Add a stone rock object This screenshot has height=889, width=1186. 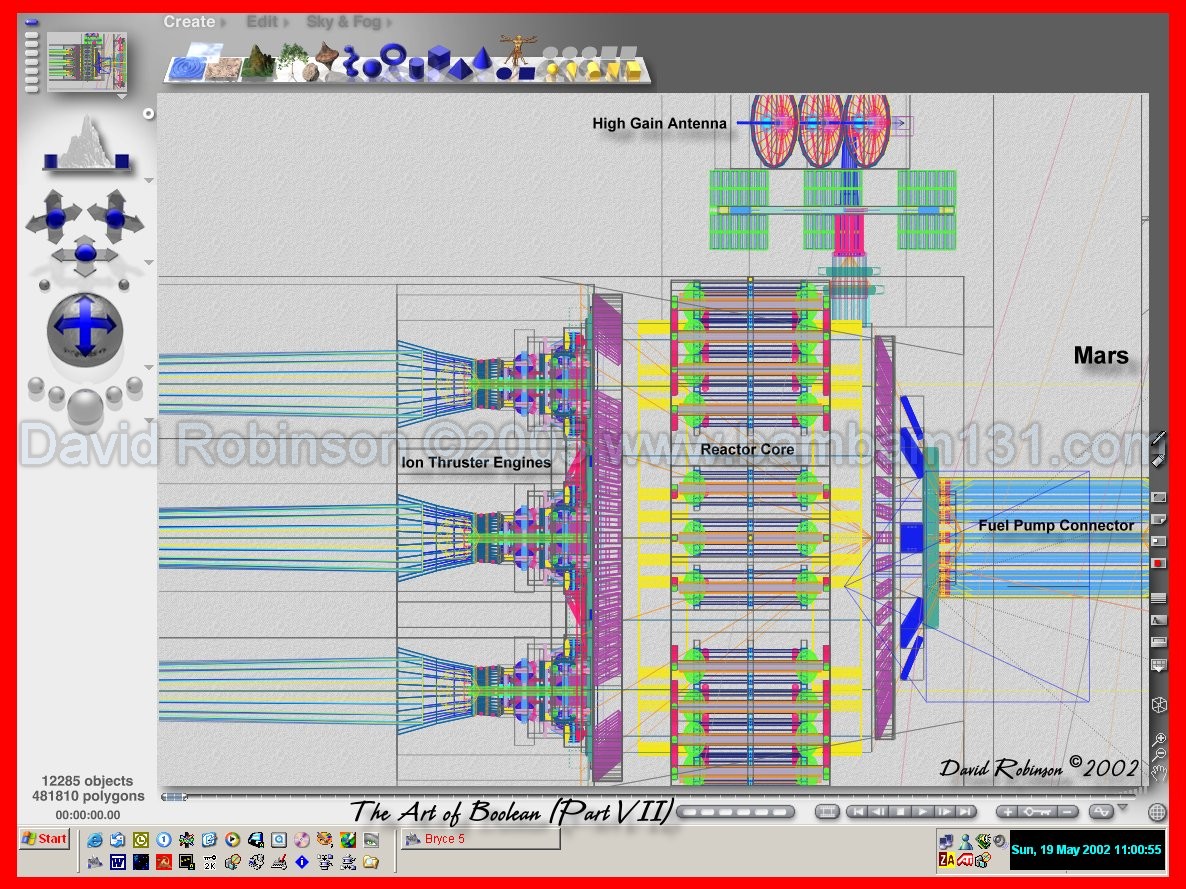311,73
